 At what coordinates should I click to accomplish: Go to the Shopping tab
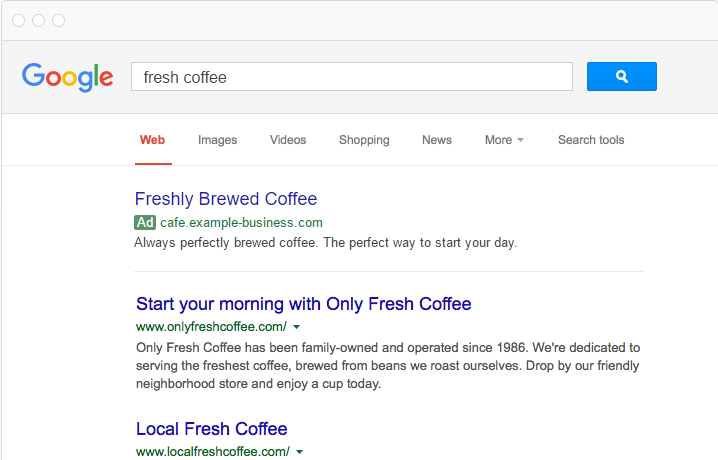coord(364,140)
